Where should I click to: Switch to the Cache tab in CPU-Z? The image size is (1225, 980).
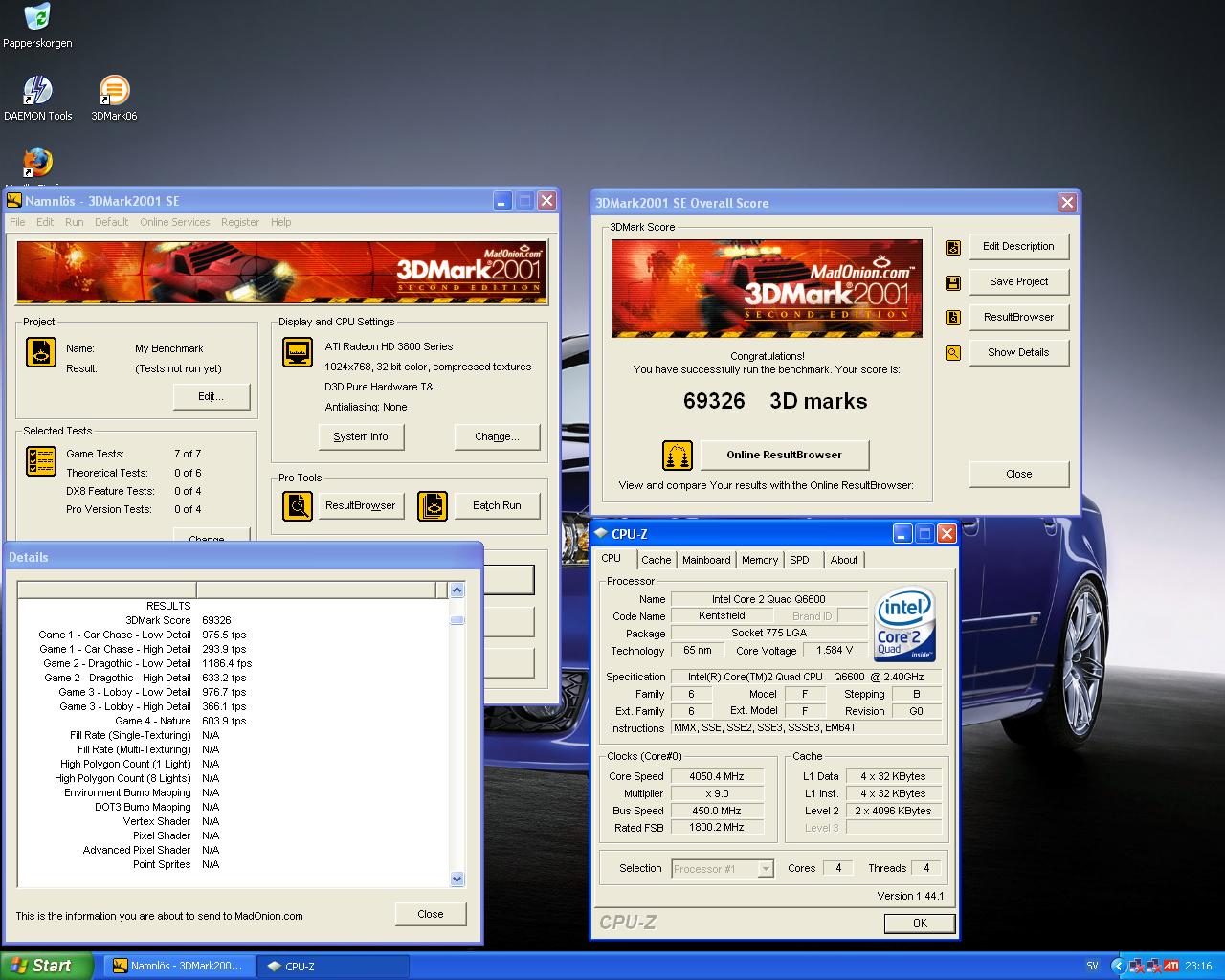tap(657, 560)
